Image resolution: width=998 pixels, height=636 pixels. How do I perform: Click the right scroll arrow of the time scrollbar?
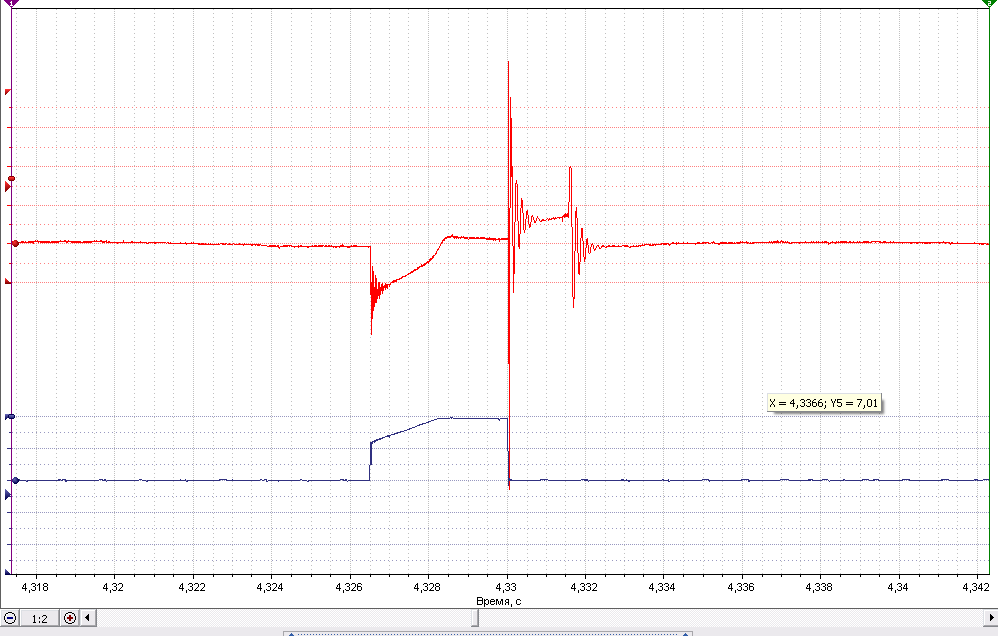point(990,618)
